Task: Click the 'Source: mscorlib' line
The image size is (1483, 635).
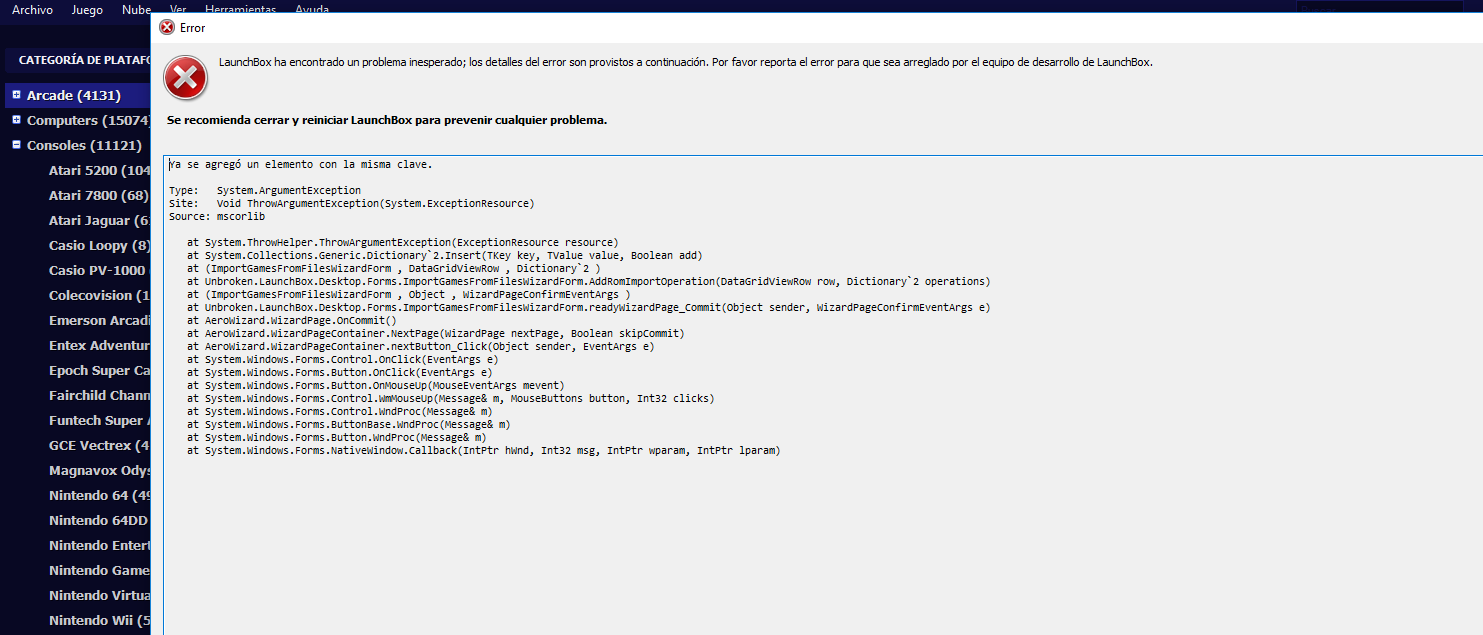Action: point(217,216)
